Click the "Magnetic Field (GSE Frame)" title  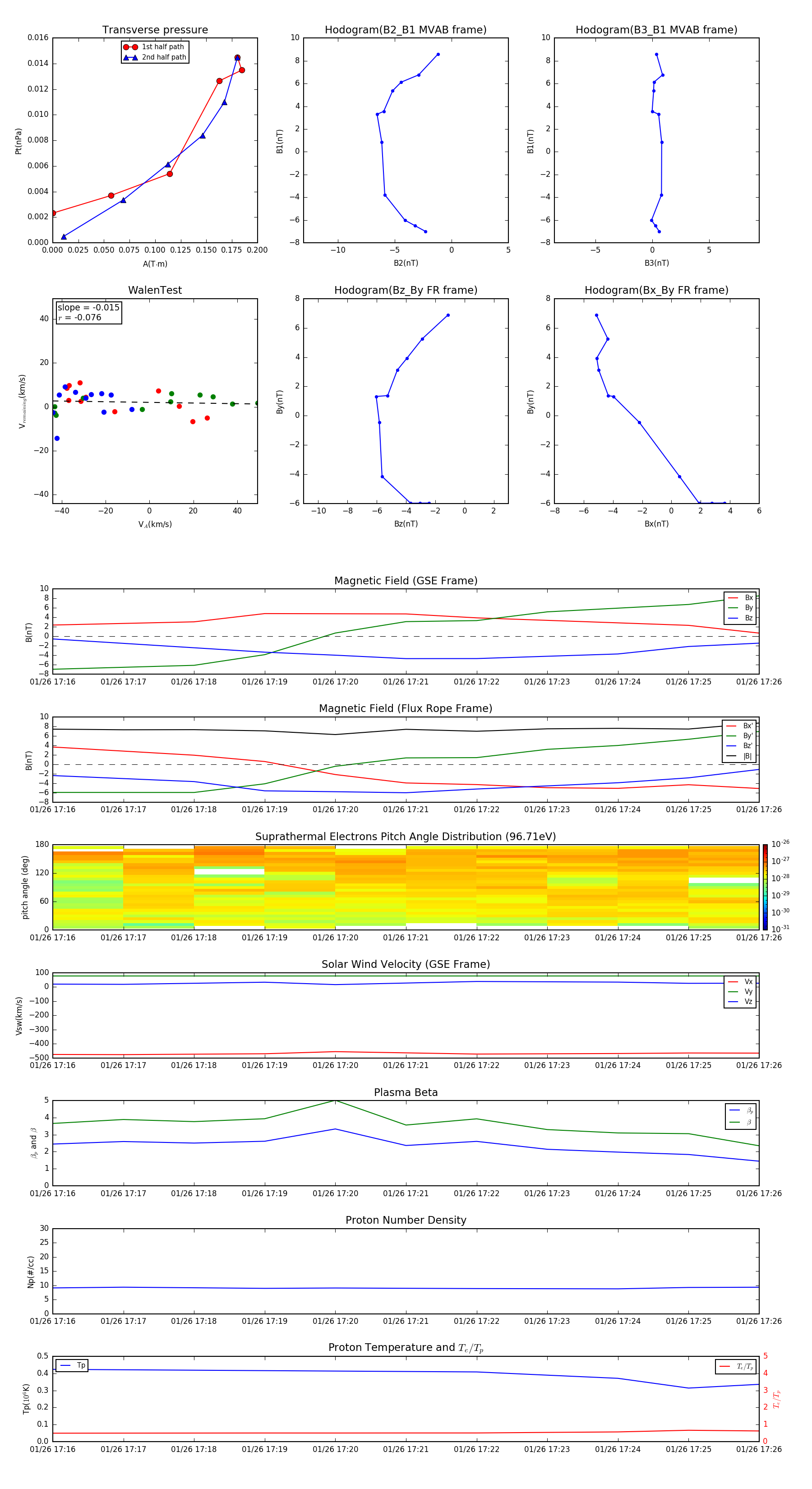point(406,581)
